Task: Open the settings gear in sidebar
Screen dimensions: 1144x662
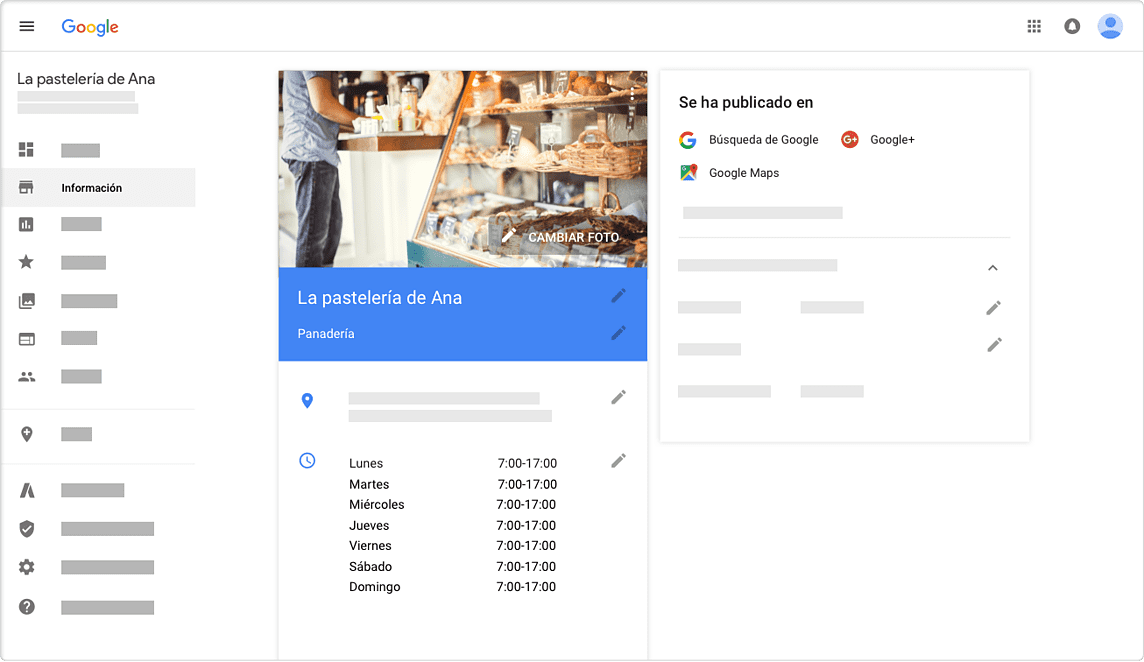Action: tap(27, 567)
